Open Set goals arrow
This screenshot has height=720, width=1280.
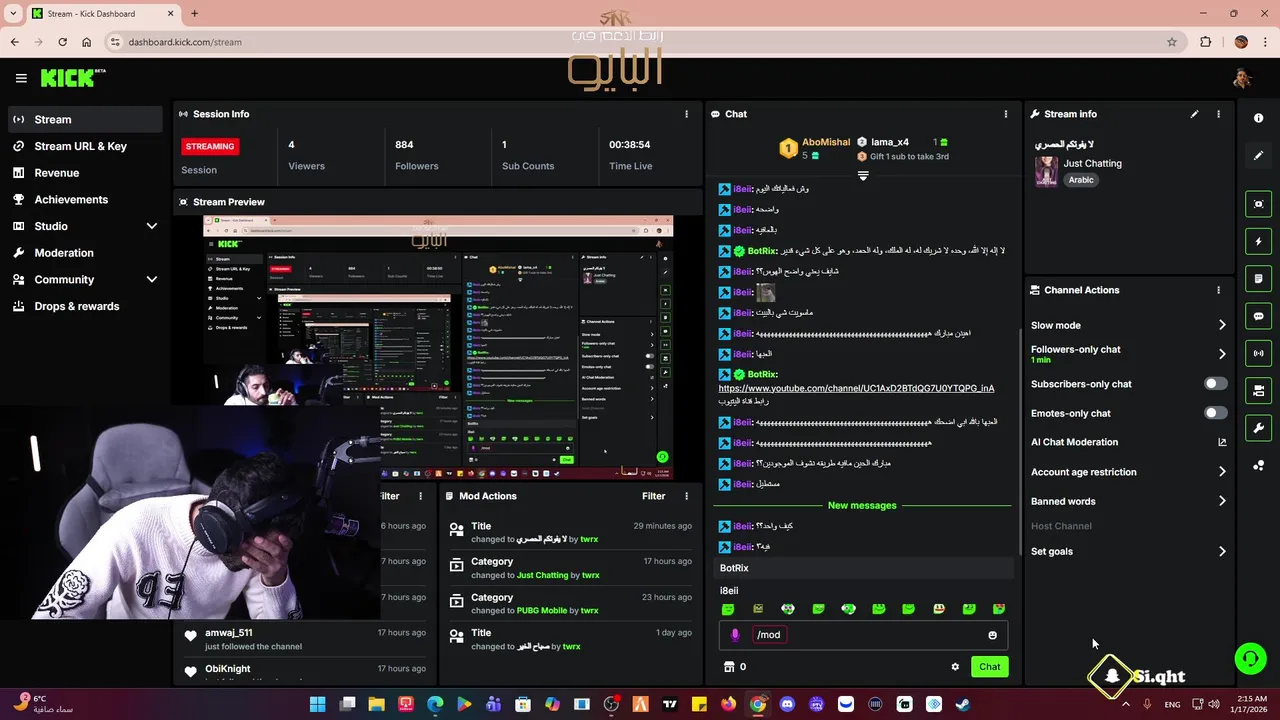pyautogui.click(x=1222, y=551)
